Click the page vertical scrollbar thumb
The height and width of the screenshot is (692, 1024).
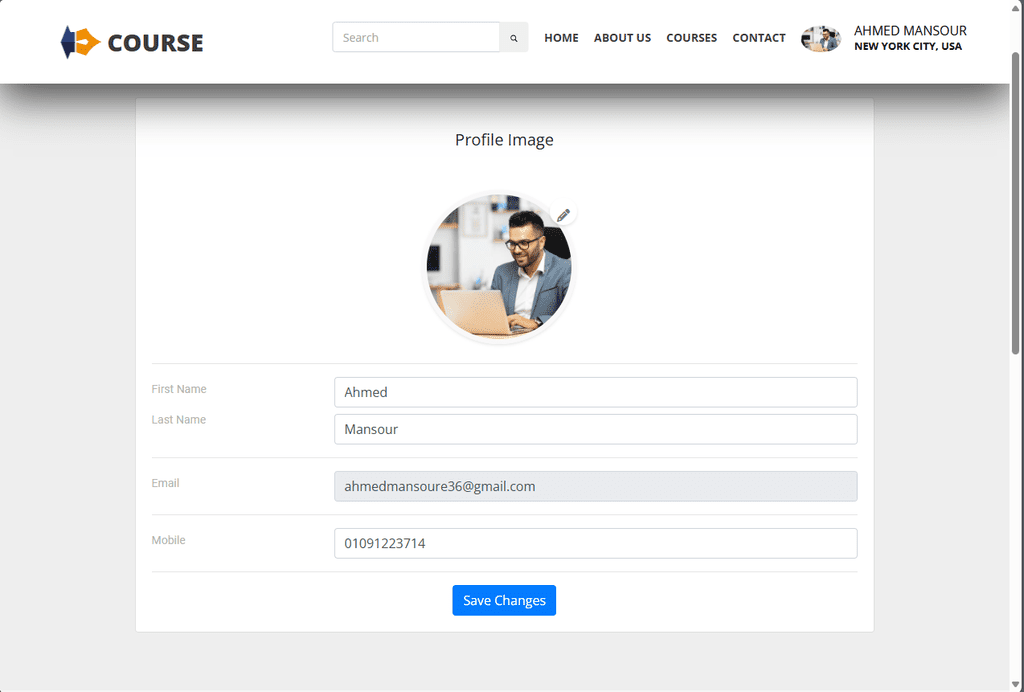click(1016, 202)
